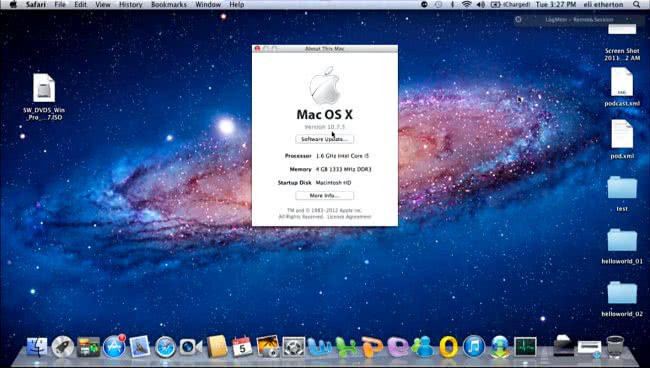Open black folder stack in dock
This screenshot has width=650, height=368.
click(x=564, y=346)
